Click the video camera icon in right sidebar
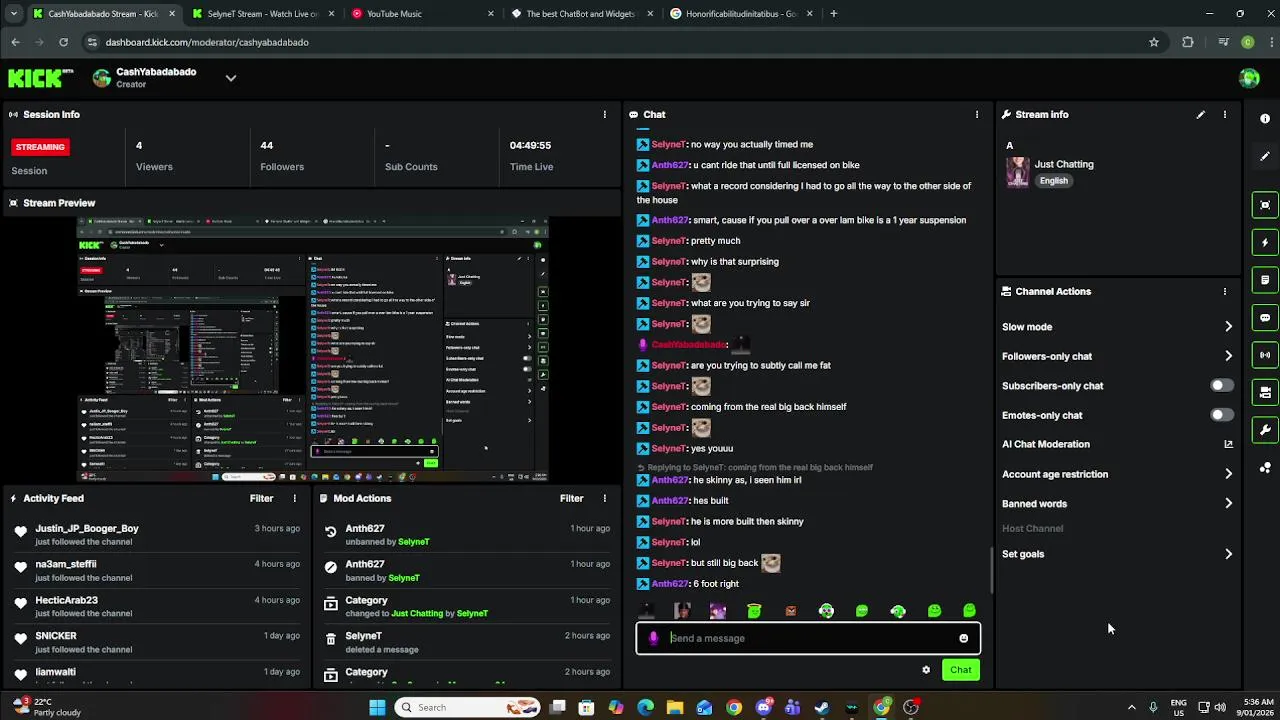 point(1265,392)
